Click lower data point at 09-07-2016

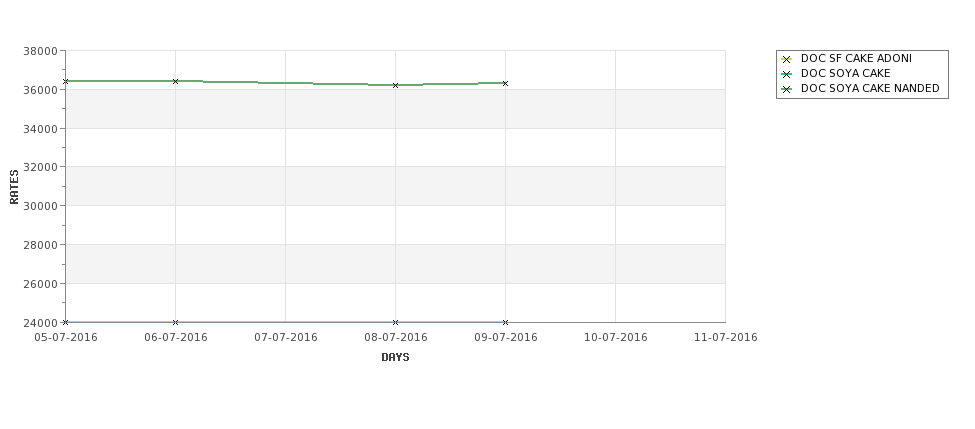click(x=506, y=322)
